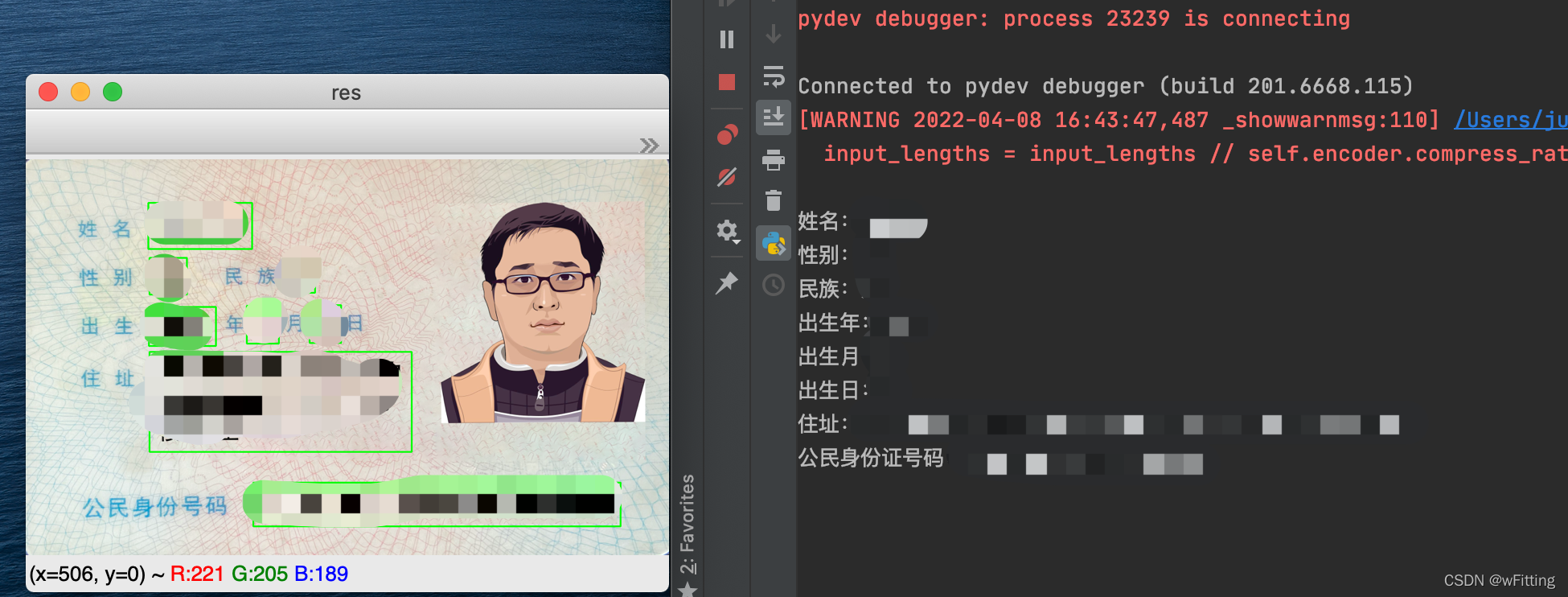Show the Python console prompt icon
The width and height of the screenshot is (1568, 597).
click(x=774, y=243)
